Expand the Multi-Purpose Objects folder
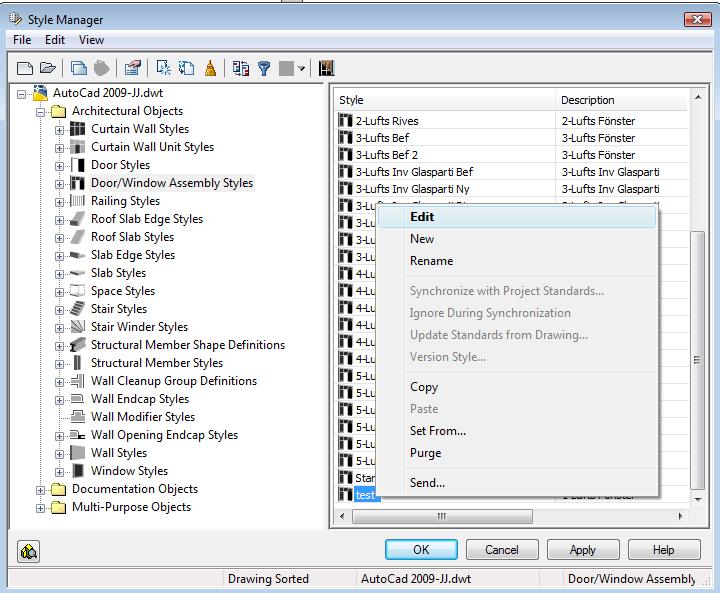This screenshot has height=593, width=720. 40,508
